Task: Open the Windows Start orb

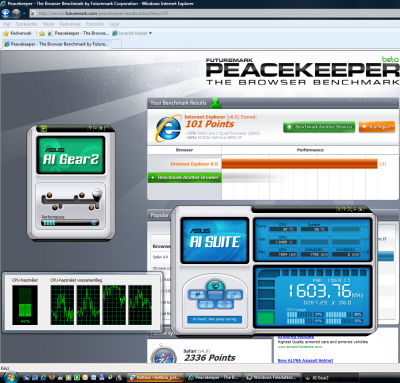Action: (x=10, y=377)
